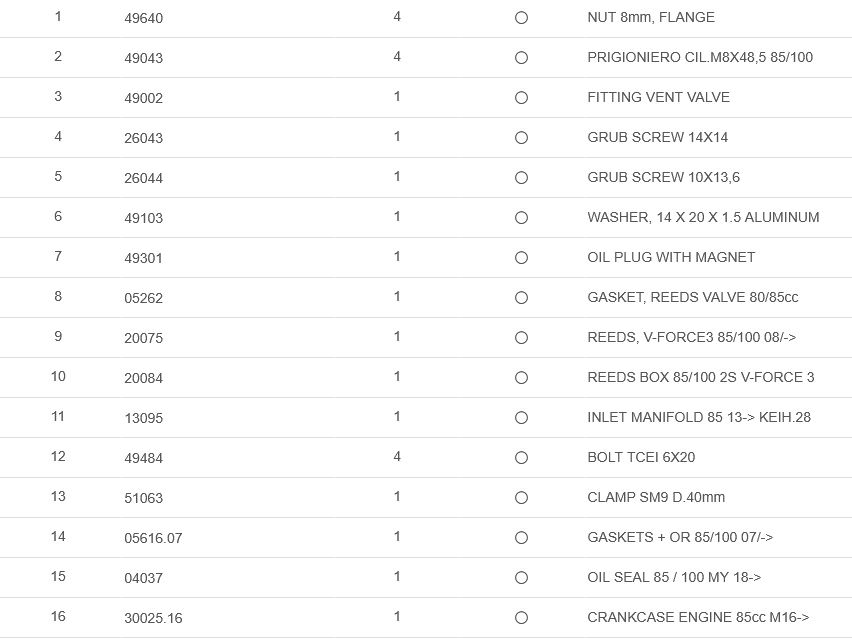The height and width of the screenshot is (641, 852).
Task: Select the CLAMP SM9 D.40mm radio button
Action: coord(521,498)
